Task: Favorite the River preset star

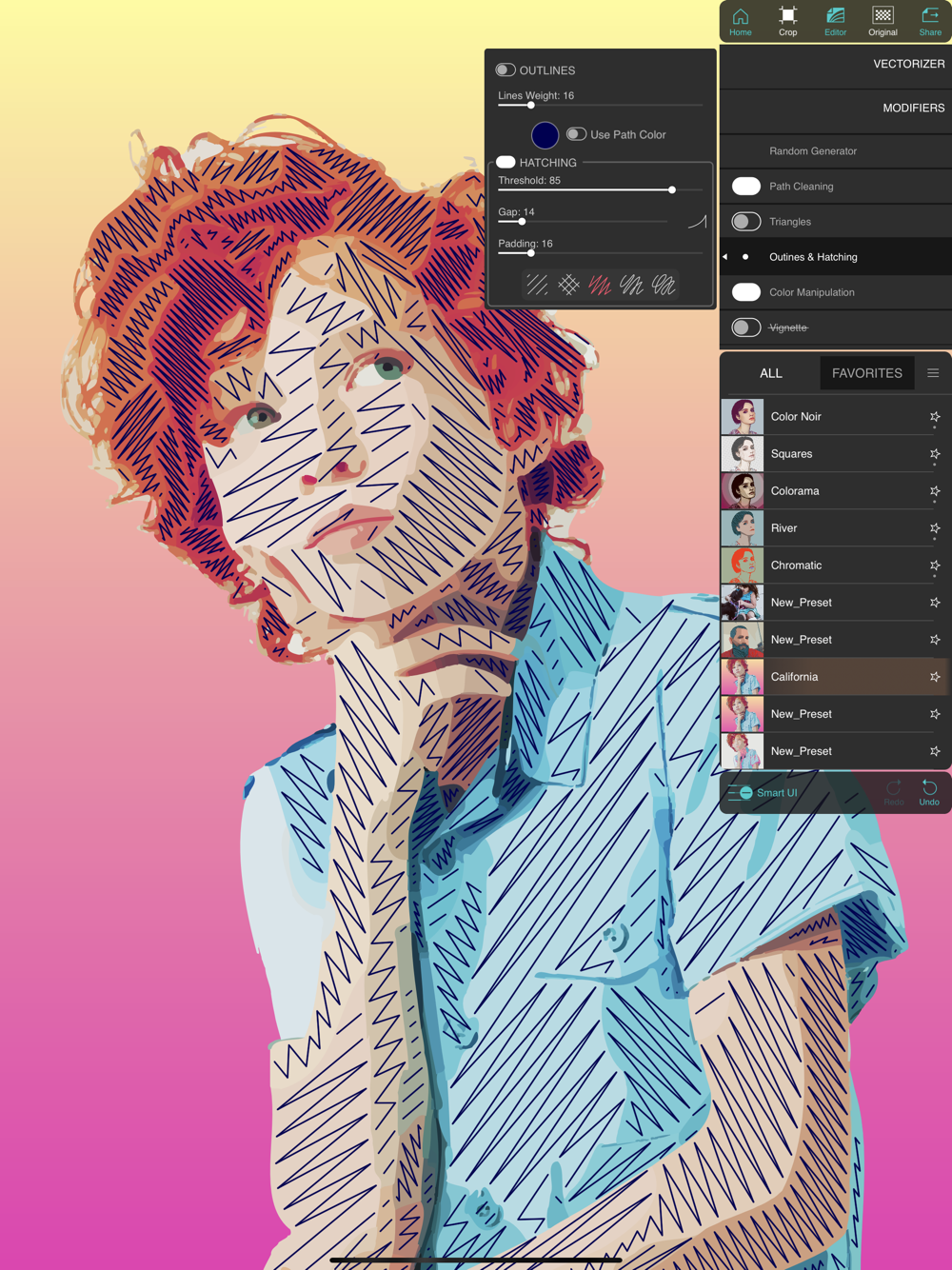Action: (935, 528)
